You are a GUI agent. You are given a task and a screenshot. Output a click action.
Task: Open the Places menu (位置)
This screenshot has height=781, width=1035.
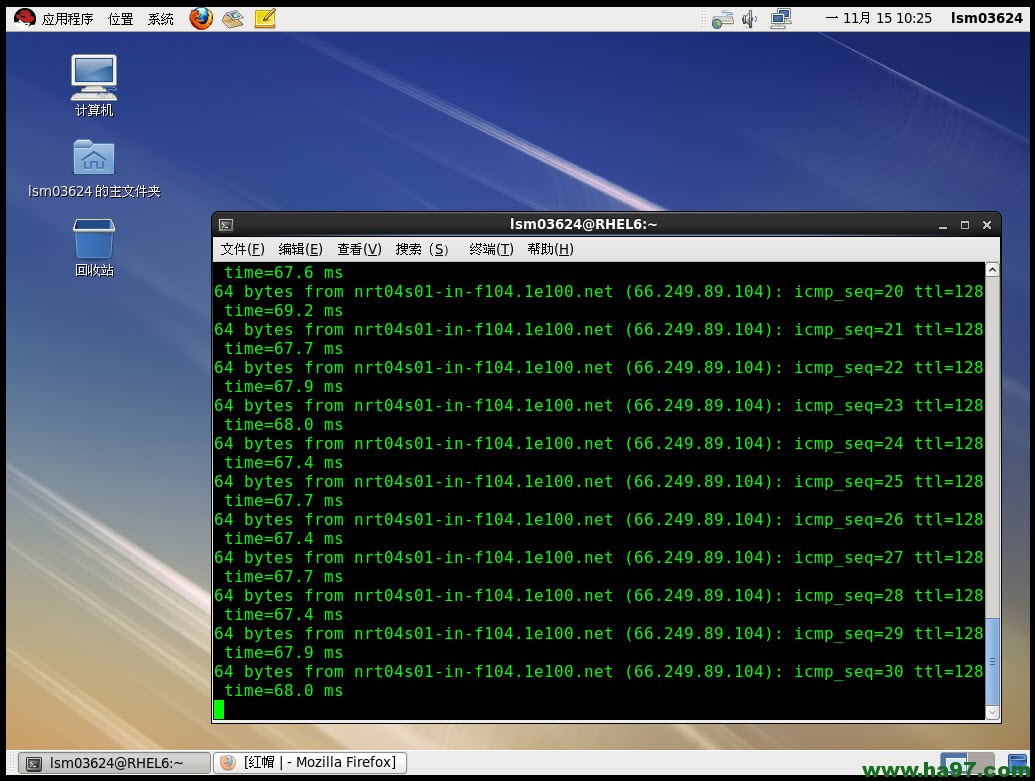[x=120, y=19]
